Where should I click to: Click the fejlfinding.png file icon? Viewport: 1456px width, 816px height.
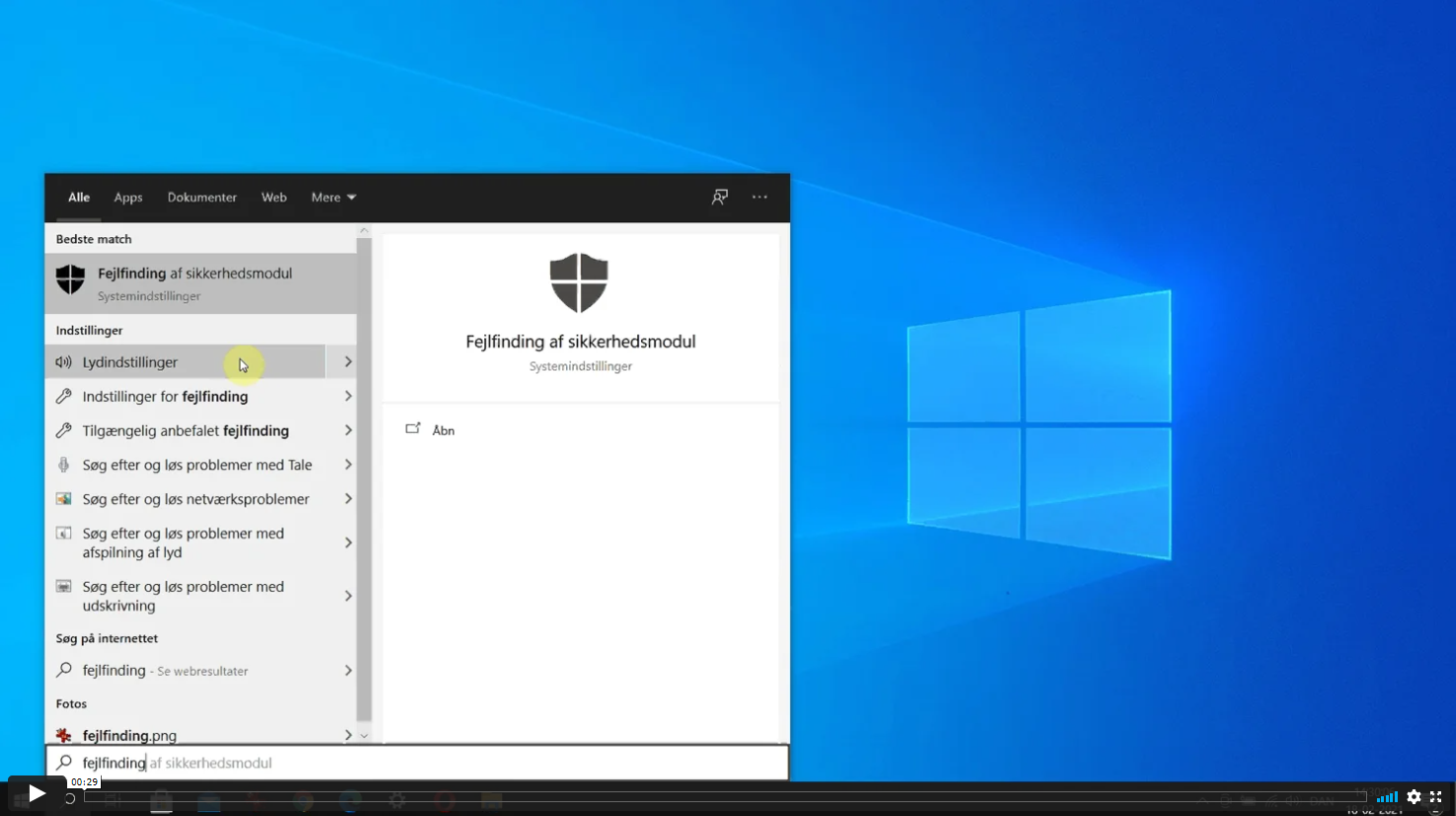[x=64, y=735]
